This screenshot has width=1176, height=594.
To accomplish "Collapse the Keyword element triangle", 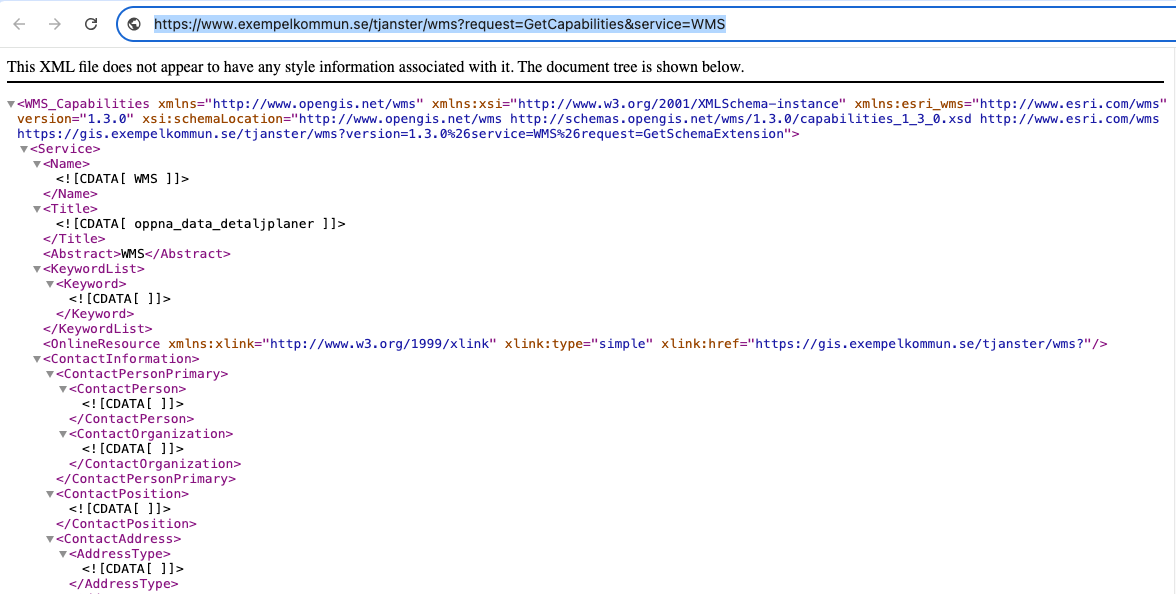I will [50, 284].
